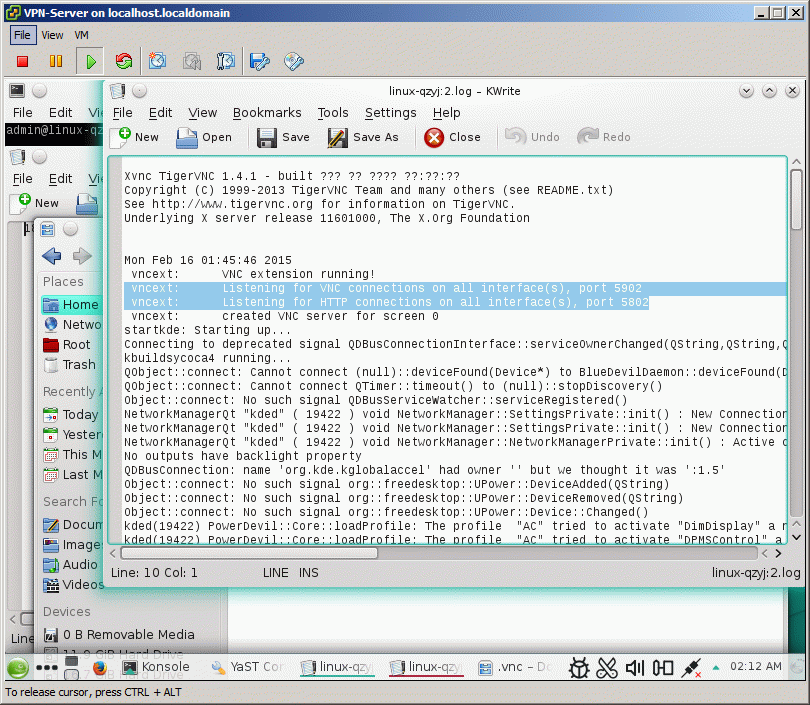This screenshot has height=705, width=810.
Task: Open the Help menu in KWrite
Action: pos(446,113)
